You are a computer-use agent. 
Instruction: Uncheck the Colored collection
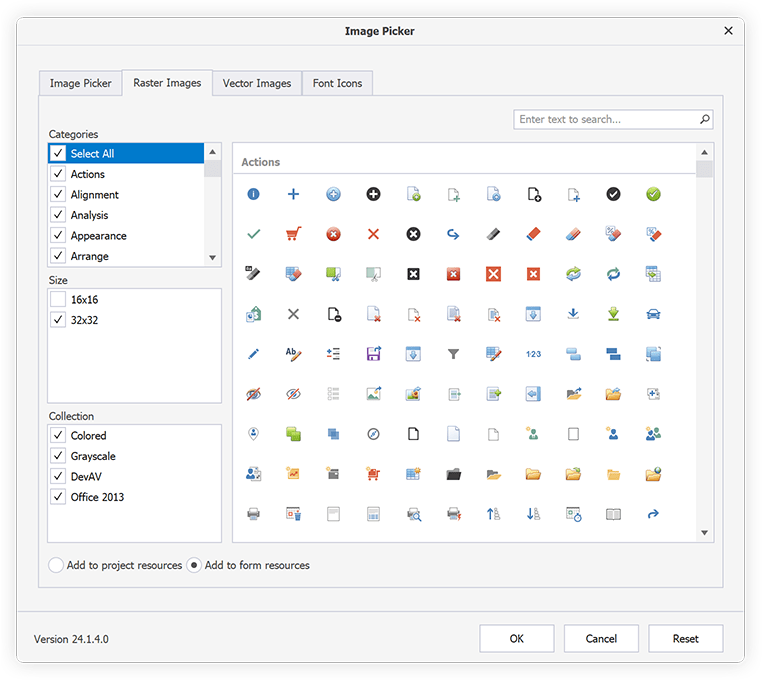(58, 435)
